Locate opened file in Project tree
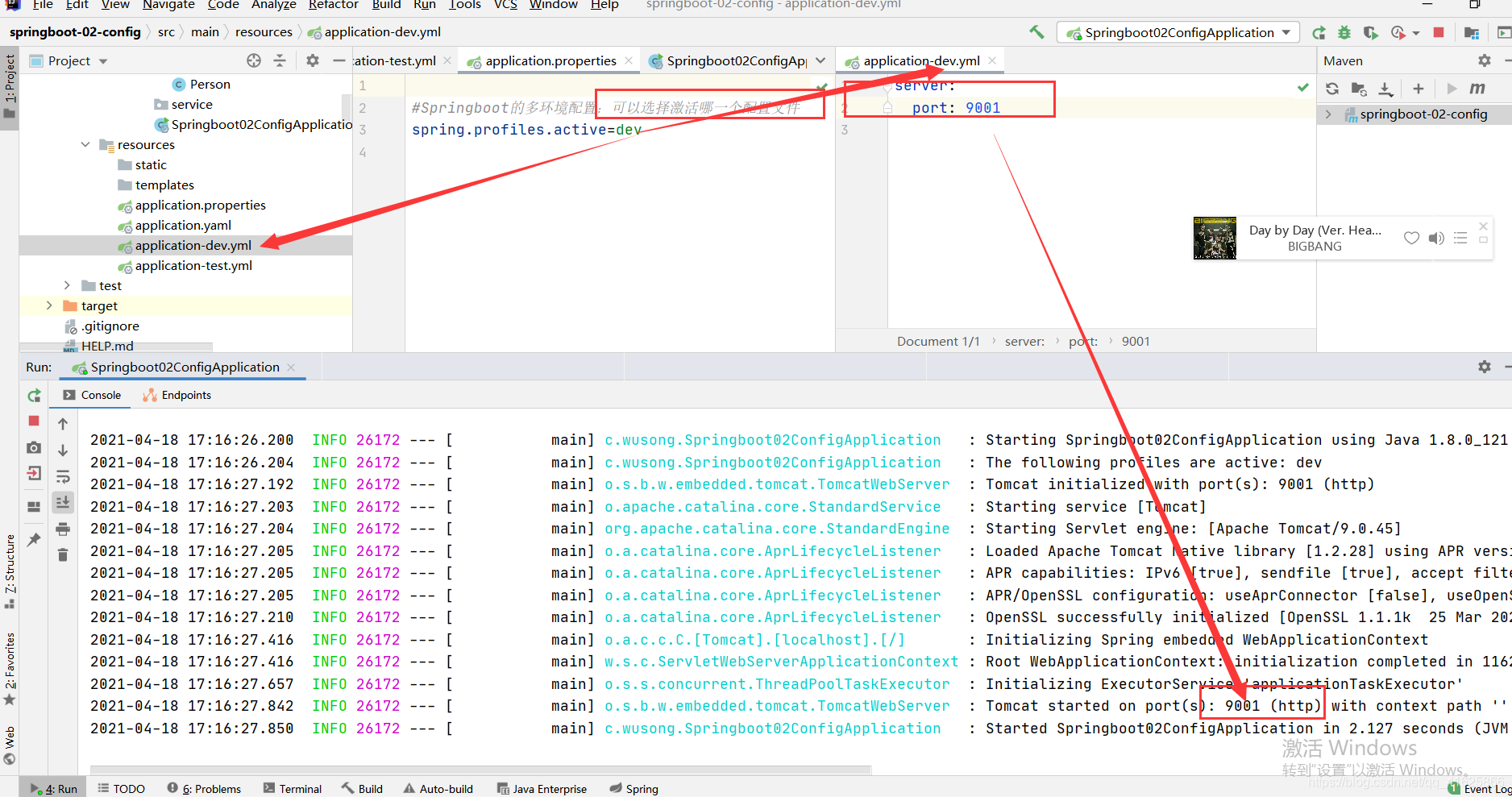The width and height of the screenshot is (1512, 797). coord(254,60)
